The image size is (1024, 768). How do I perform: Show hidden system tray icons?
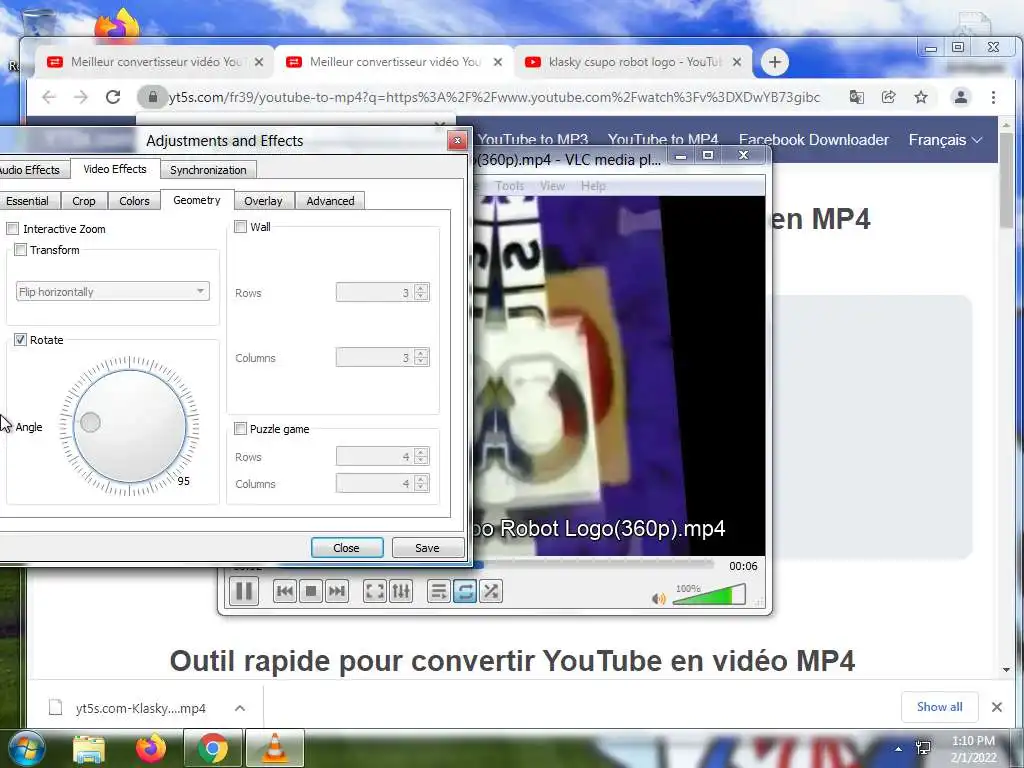tap(899, 750)
